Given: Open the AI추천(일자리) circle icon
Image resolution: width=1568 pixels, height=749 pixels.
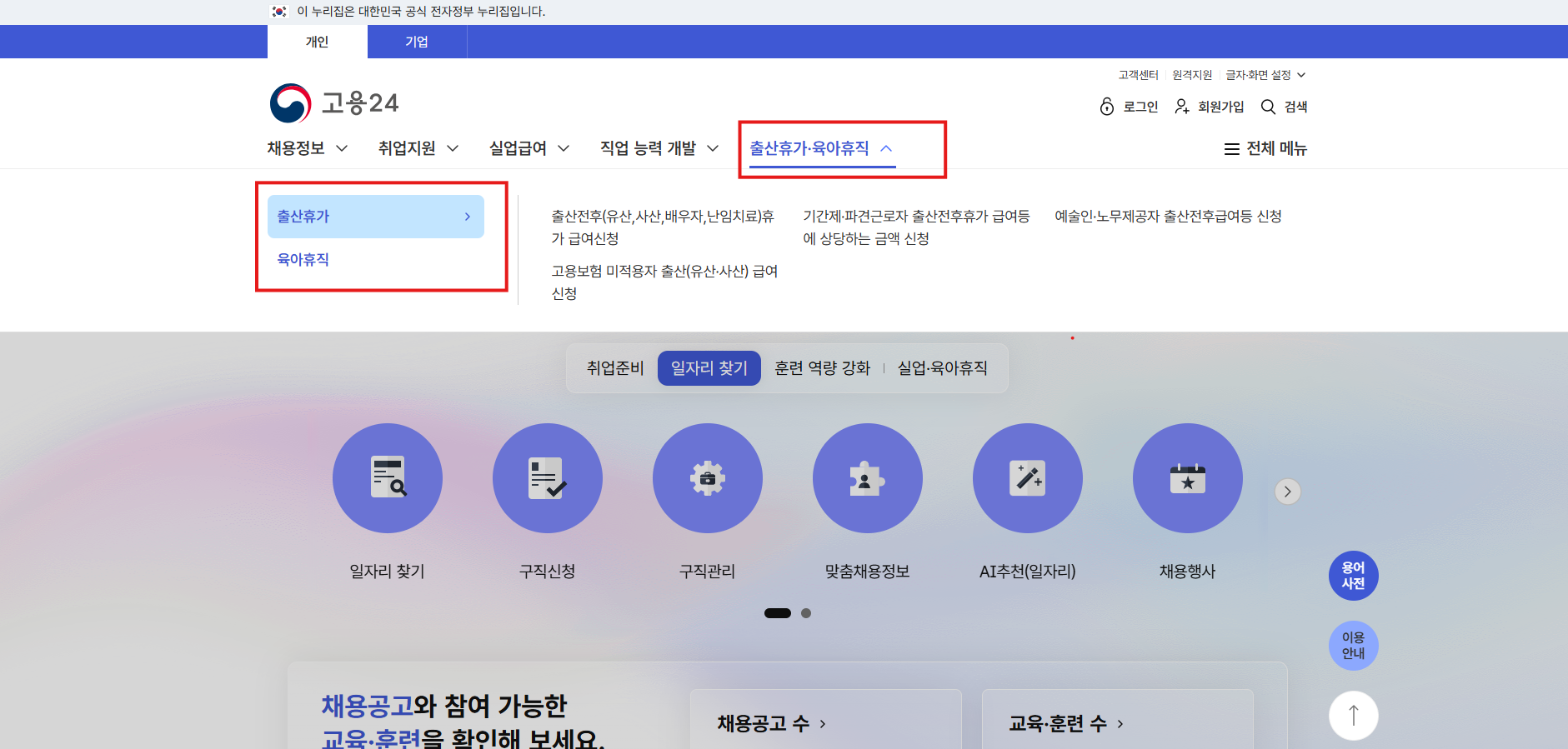Looking at the screenshot, I should [1028, 478].
